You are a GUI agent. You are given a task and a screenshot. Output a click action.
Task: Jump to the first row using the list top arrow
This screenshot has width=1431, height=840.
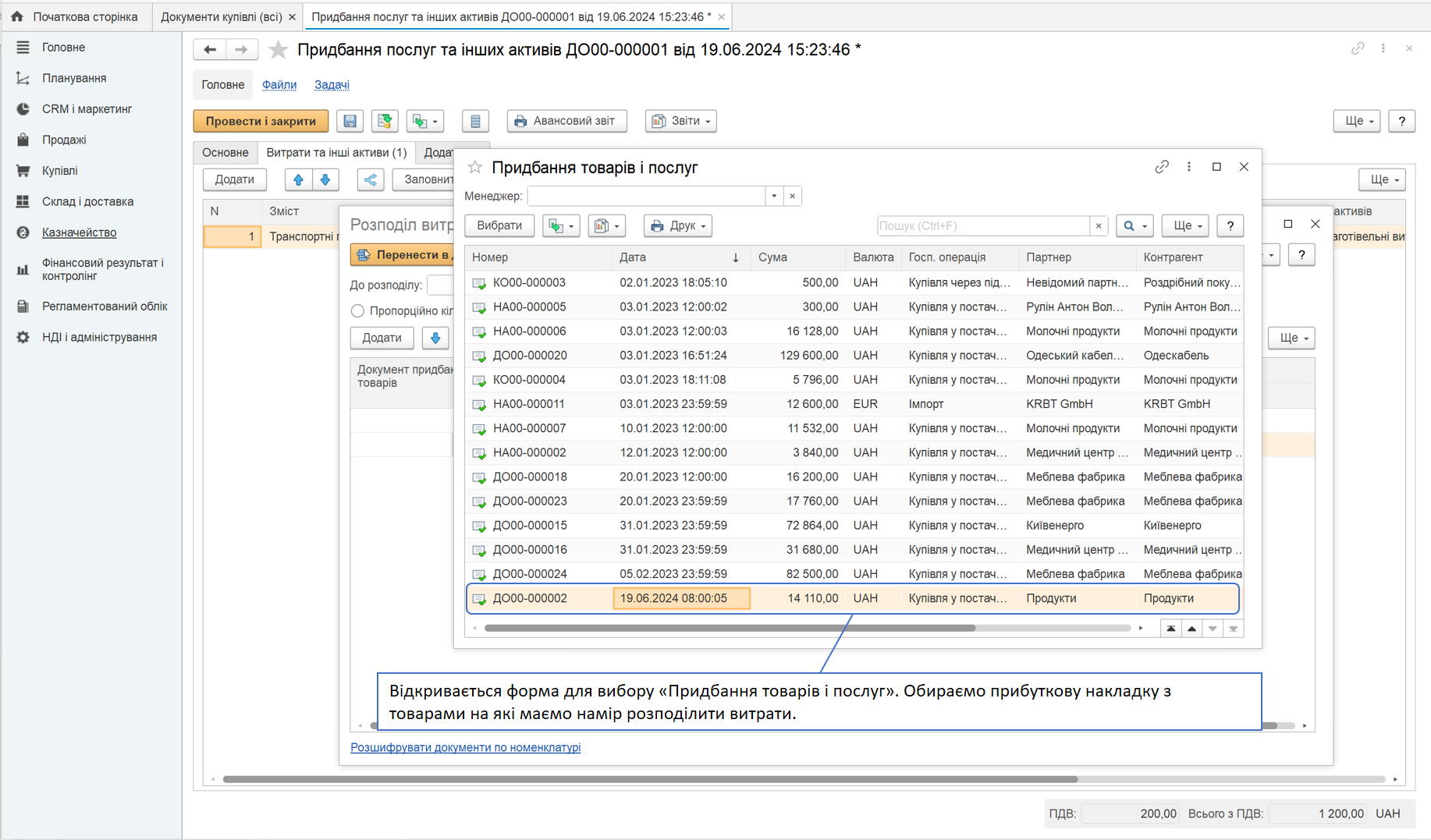[x=1171, y=629]
